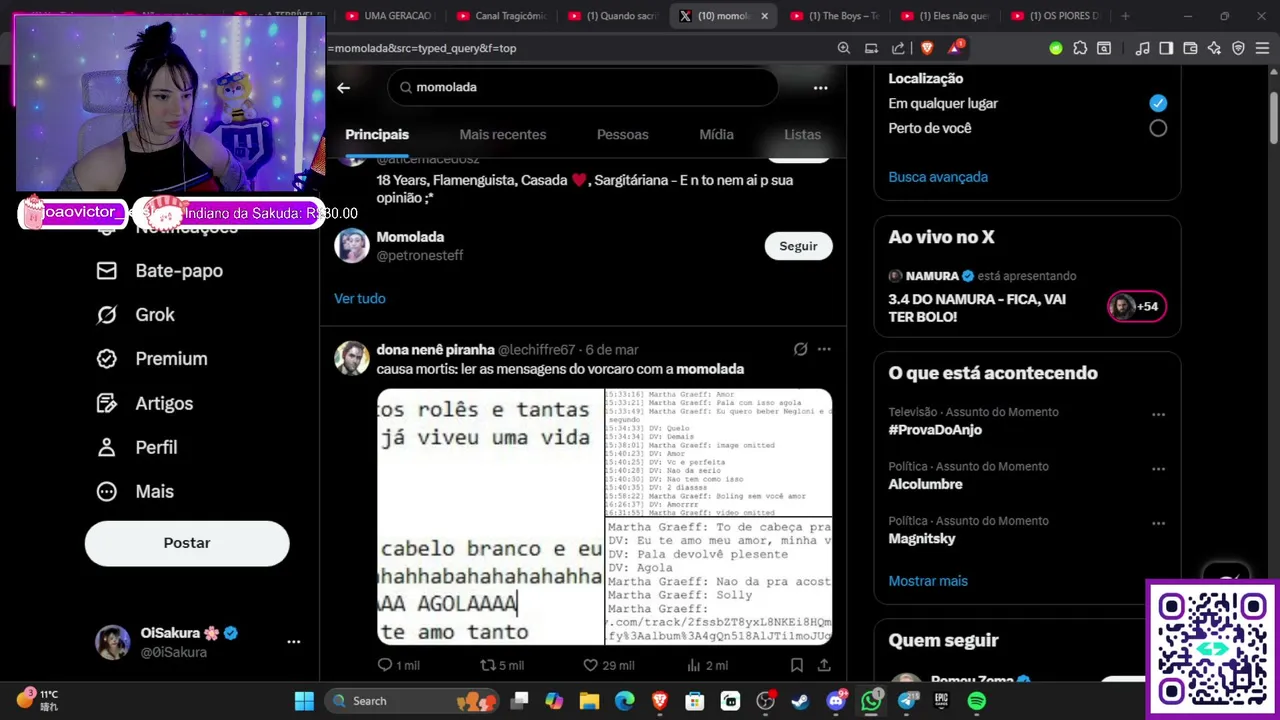This screenshot has height=720, width=1280.
Task: Switch to Canal Tragicômico browser tab
Action: (500, 16)
